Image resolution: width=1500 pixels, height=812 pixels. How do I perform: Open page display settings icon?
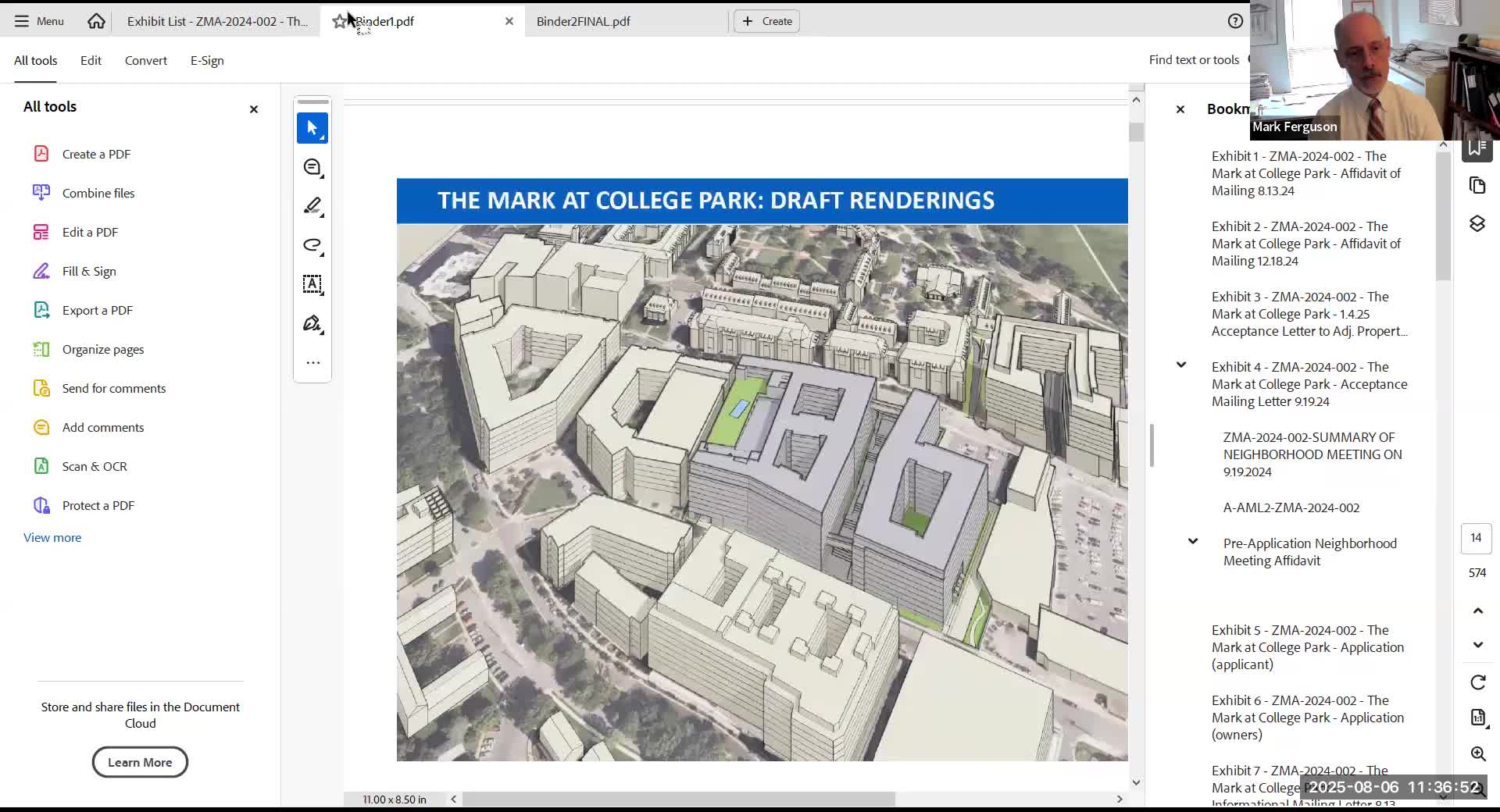pos(1478,718)
